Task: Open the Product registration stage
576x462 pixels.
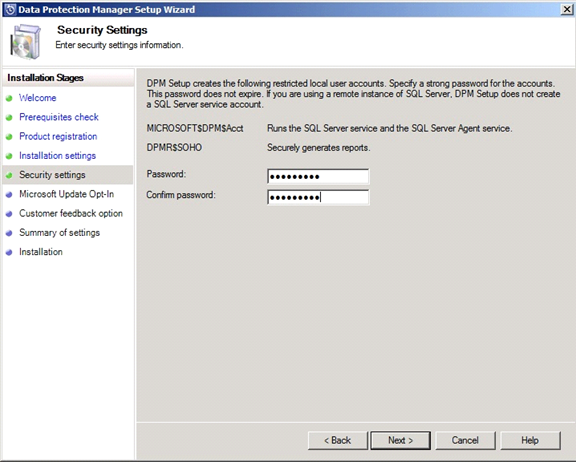Action: 58,136
